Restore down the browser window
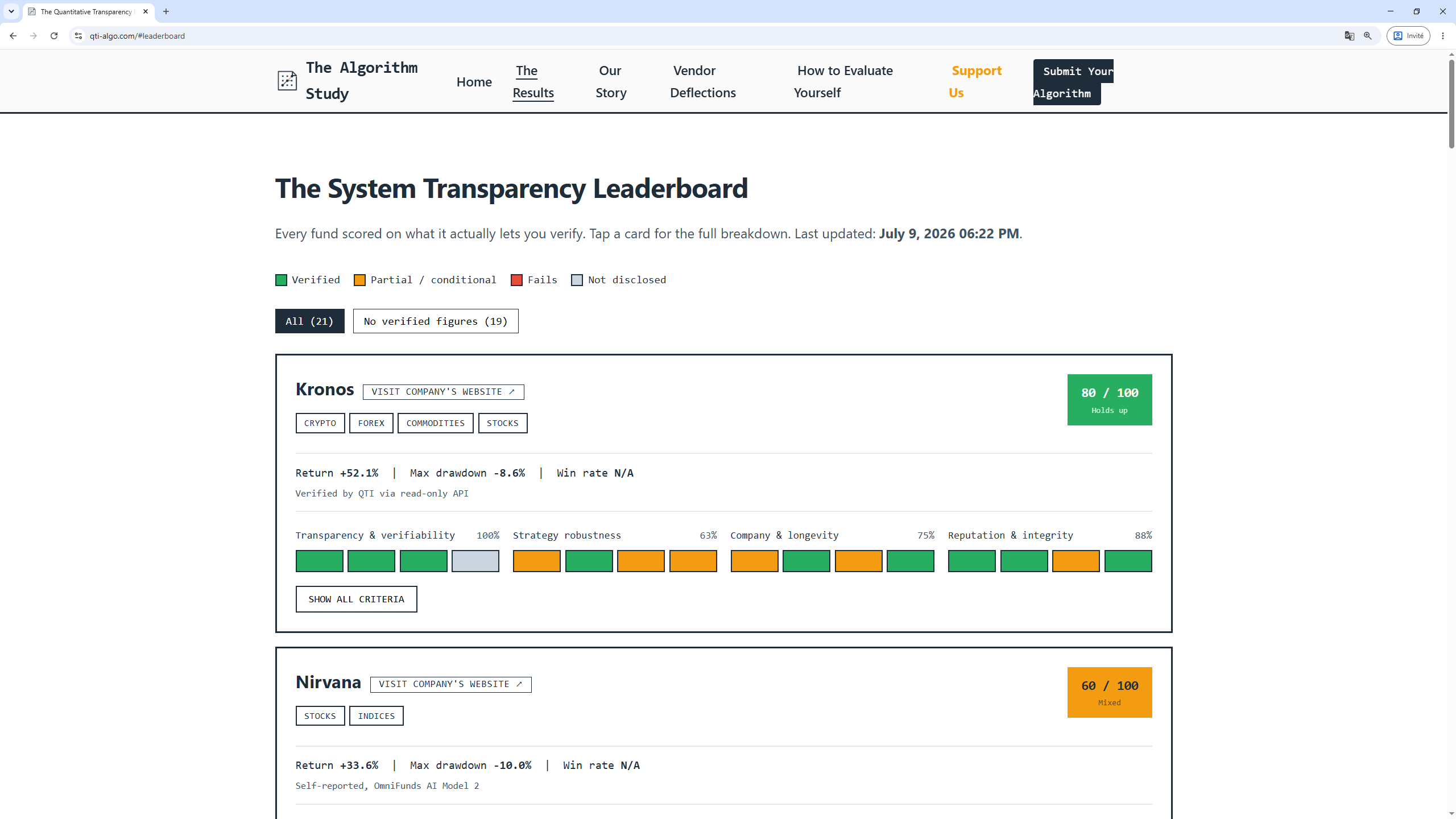 (1417, 11)
